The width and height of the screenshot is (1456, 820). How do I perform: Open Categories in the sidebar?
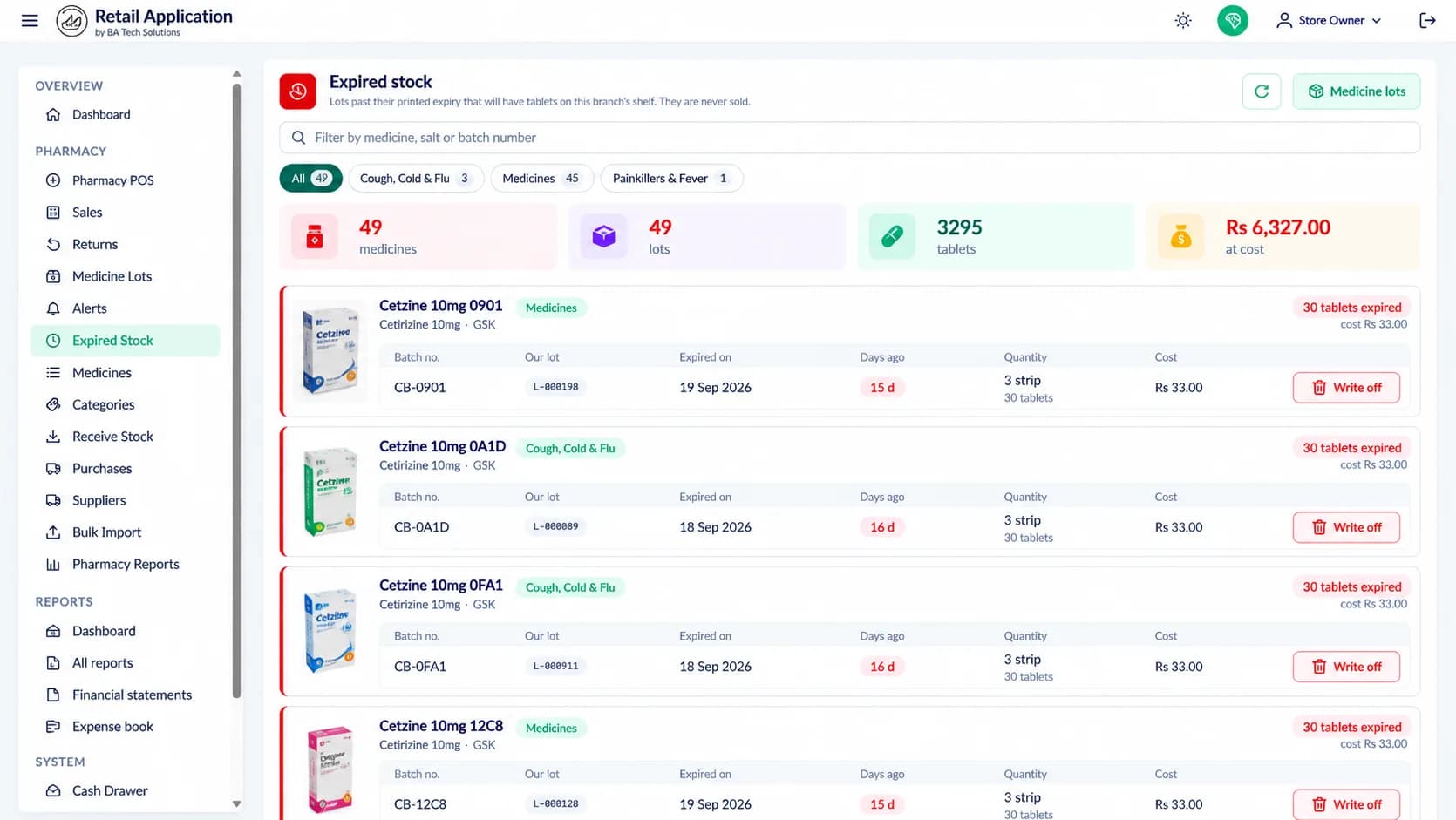pos(125,404)
